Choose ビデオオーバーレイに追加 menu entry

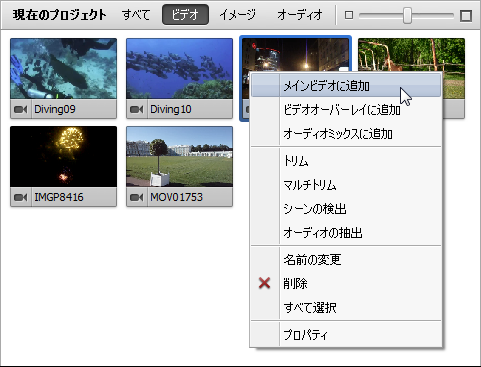click(x=346, y=110)
